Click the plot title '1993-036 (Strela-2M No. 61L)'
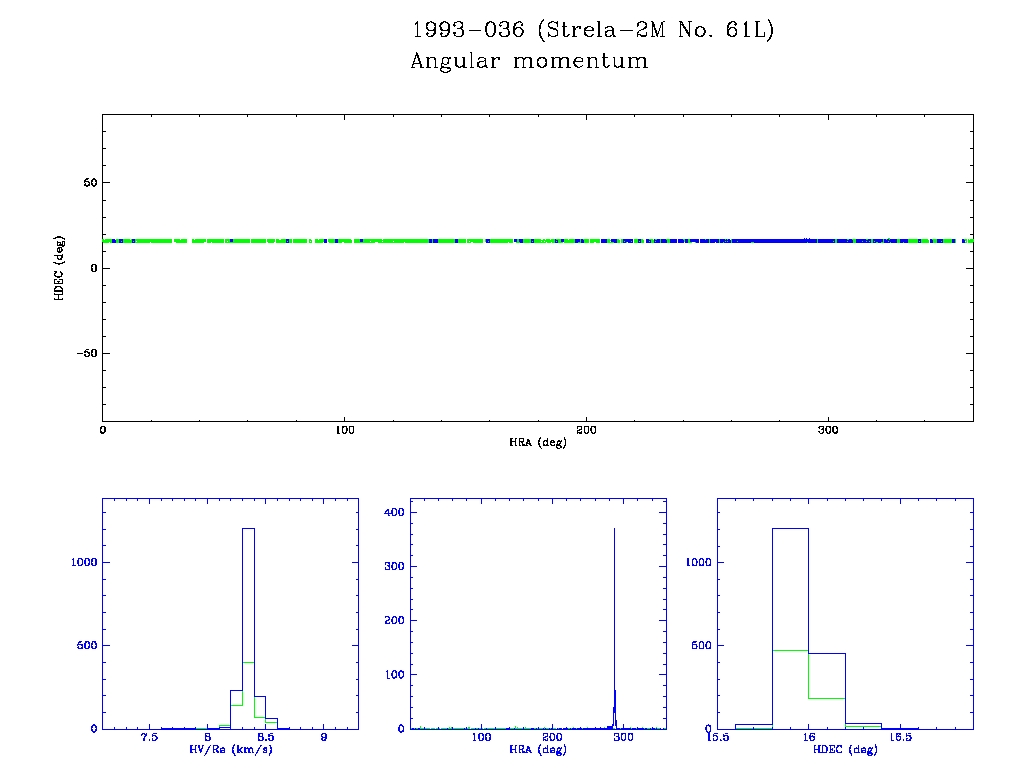The height and width of the screenshot is (768, 1024). (x=593, y=30)
